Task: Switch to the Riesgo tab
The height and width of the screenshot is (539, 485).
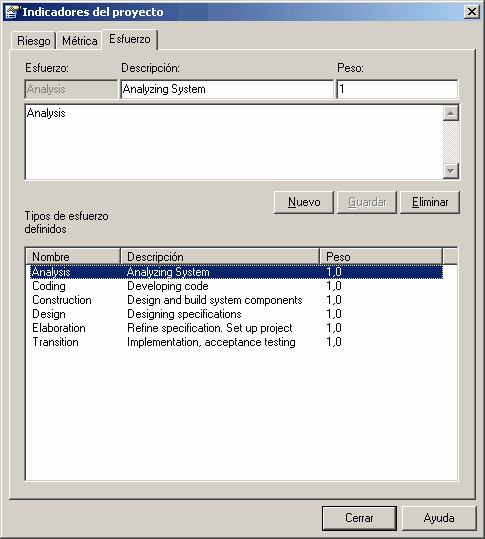Action: tap(34, 41)
